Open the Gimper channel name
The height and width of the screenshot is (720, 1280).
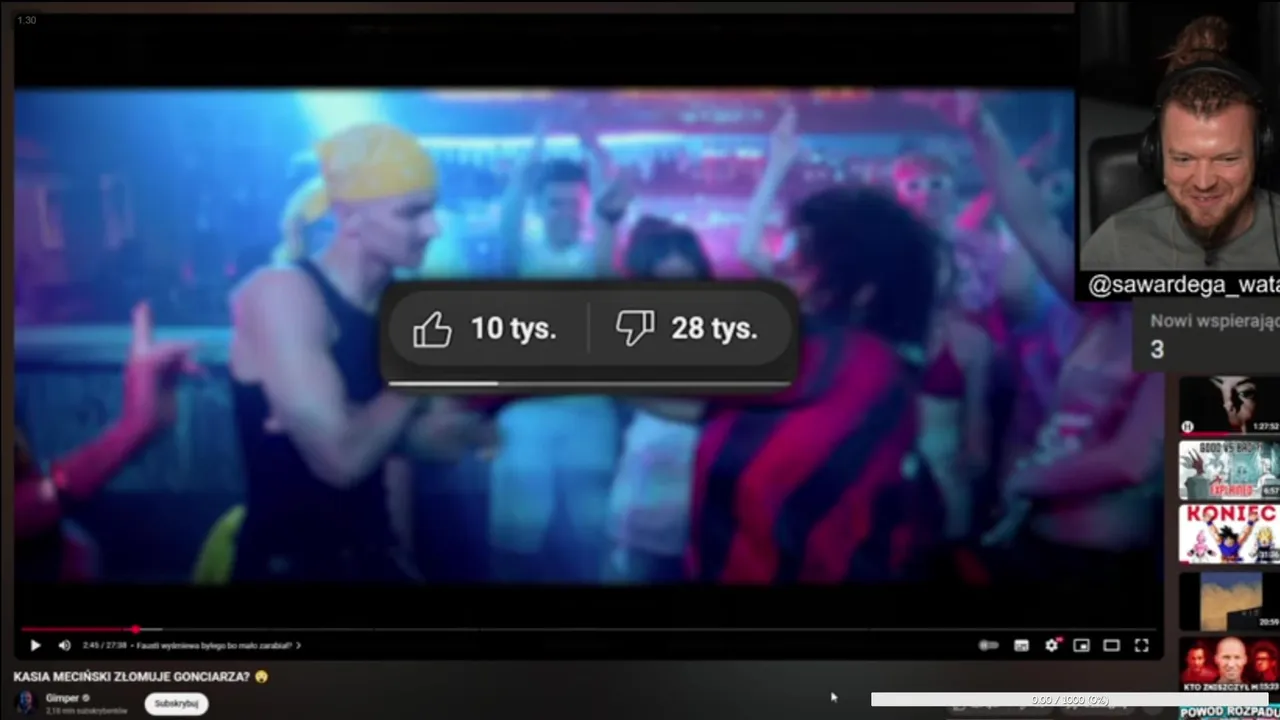click(62, 698)
